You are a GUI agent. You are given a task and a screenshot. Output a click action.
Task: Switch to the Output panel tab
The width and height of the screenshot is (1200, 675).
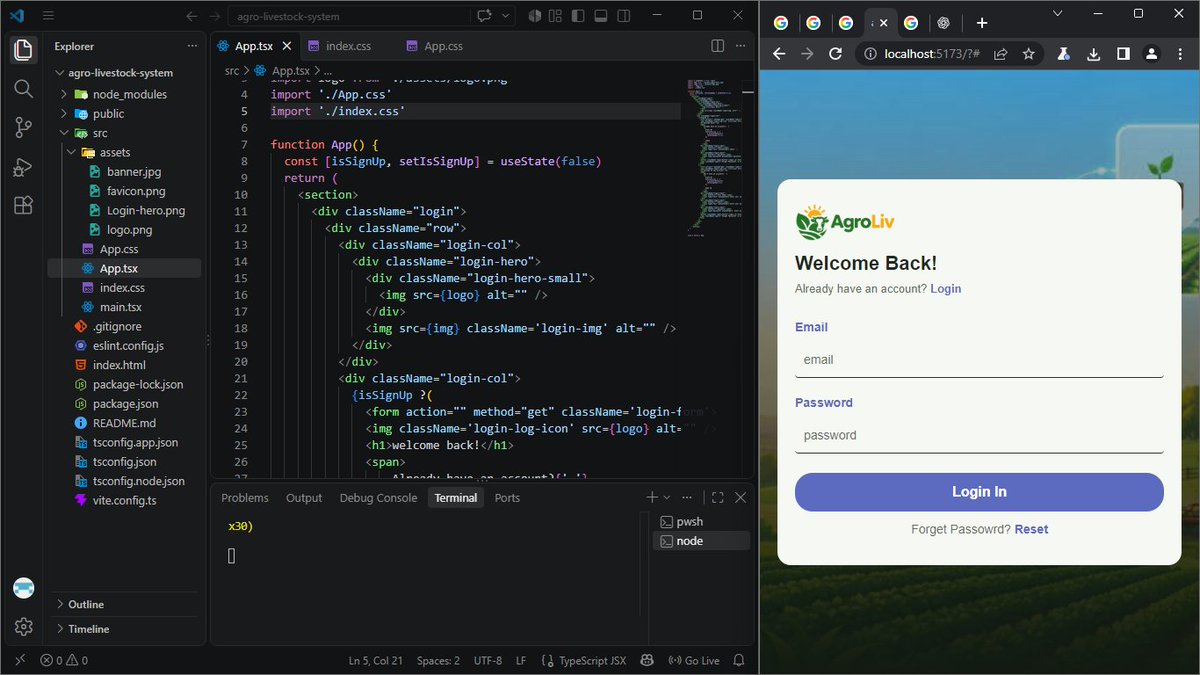[304, 498]
